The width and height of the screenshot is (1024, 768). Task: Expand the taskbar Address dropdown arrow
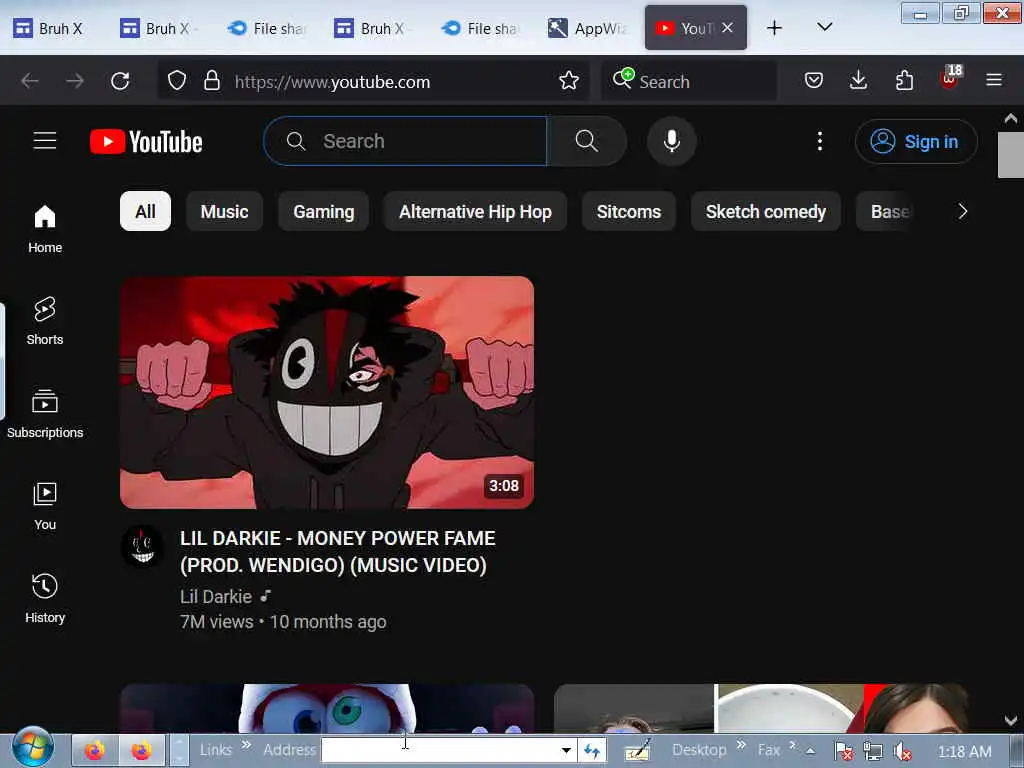566,750
